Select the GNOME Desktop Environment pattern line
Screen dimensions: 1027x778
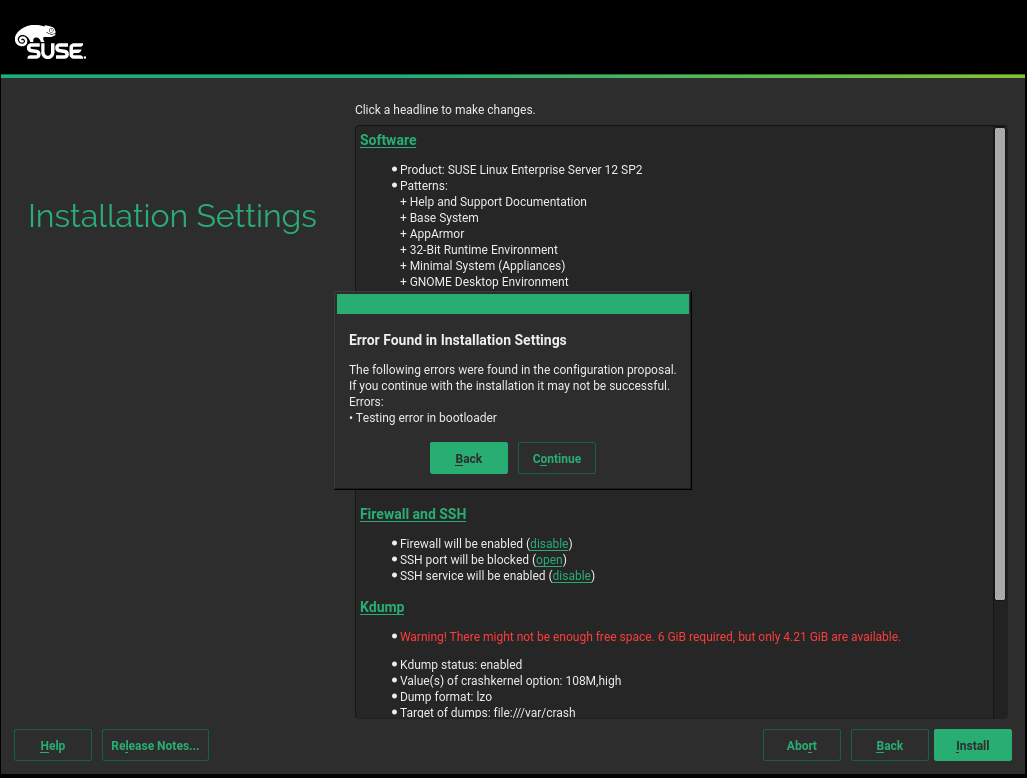click(489, 282)
